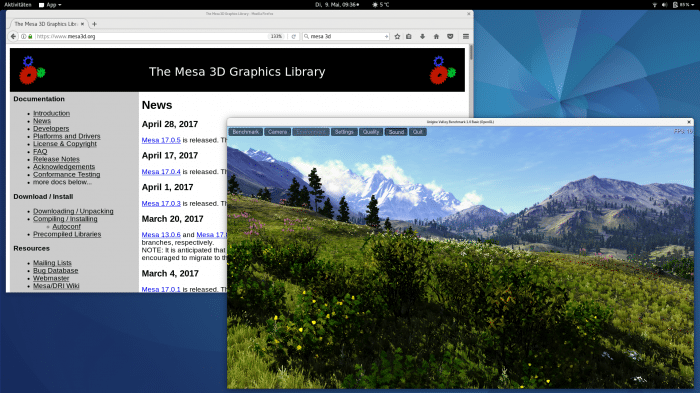Open License & Copyright link
The width and height of the screenshot is (700, 393).
[65, 144]
